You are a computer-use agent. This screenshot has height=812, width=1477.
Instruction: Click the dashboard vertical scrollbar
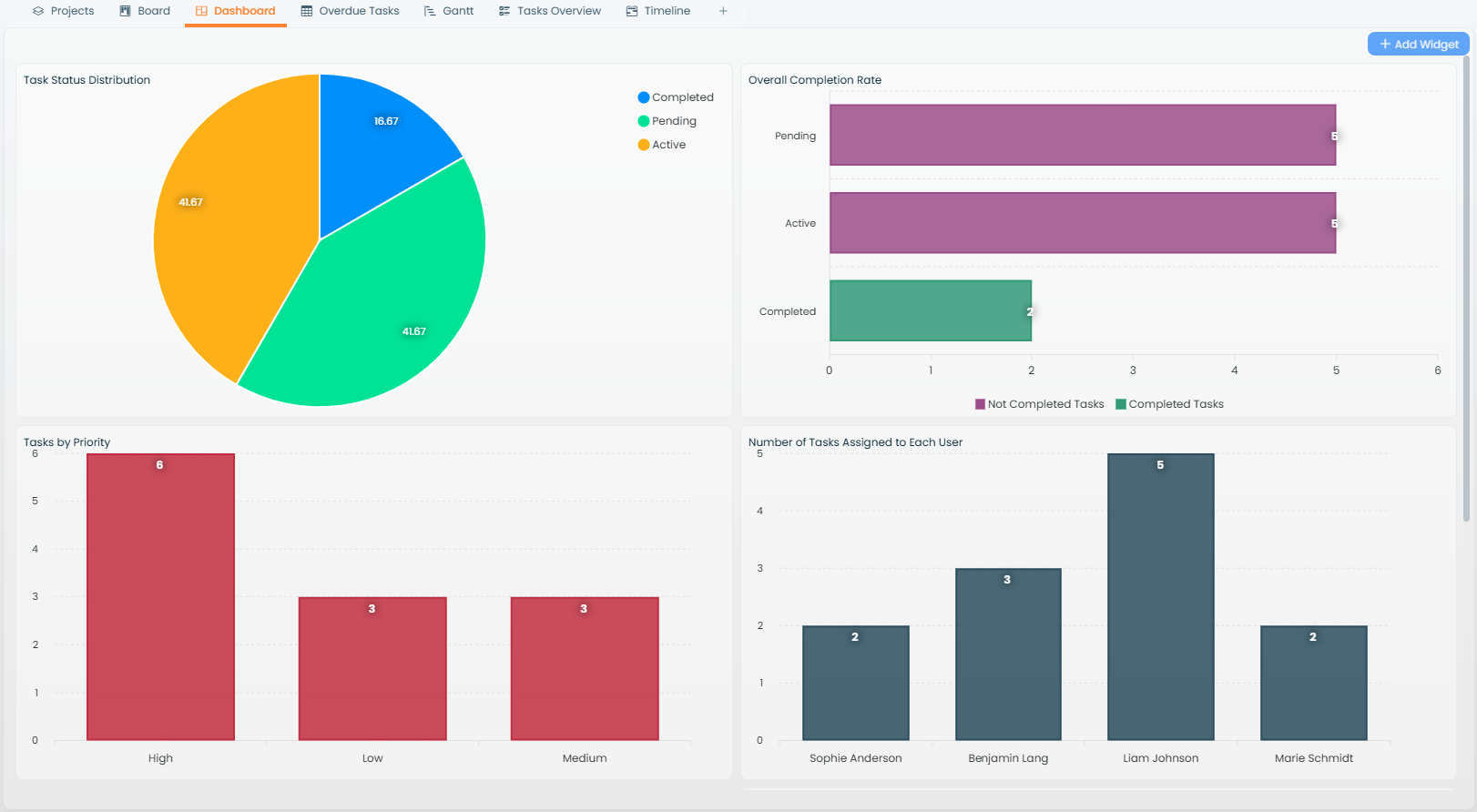pyautogui.click(x=1466, y=288)
